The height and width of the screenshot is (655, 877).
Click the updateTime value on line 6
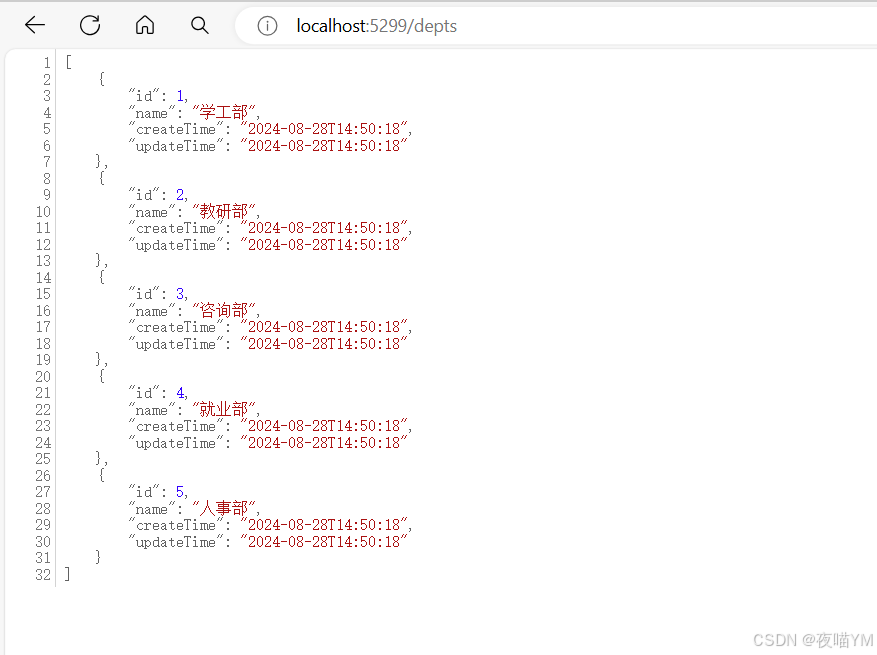[x=324, y=145]
